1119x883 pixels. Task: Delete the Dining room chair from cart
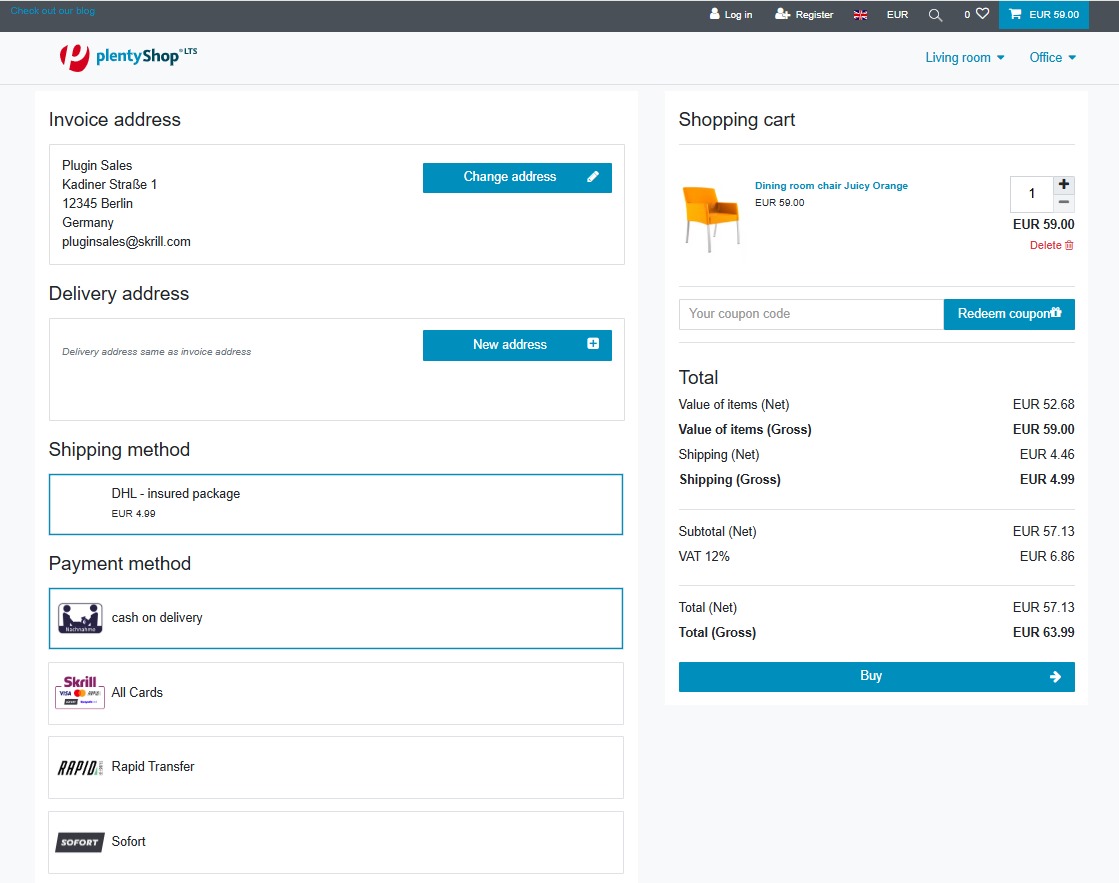(x=1052, y=245)
